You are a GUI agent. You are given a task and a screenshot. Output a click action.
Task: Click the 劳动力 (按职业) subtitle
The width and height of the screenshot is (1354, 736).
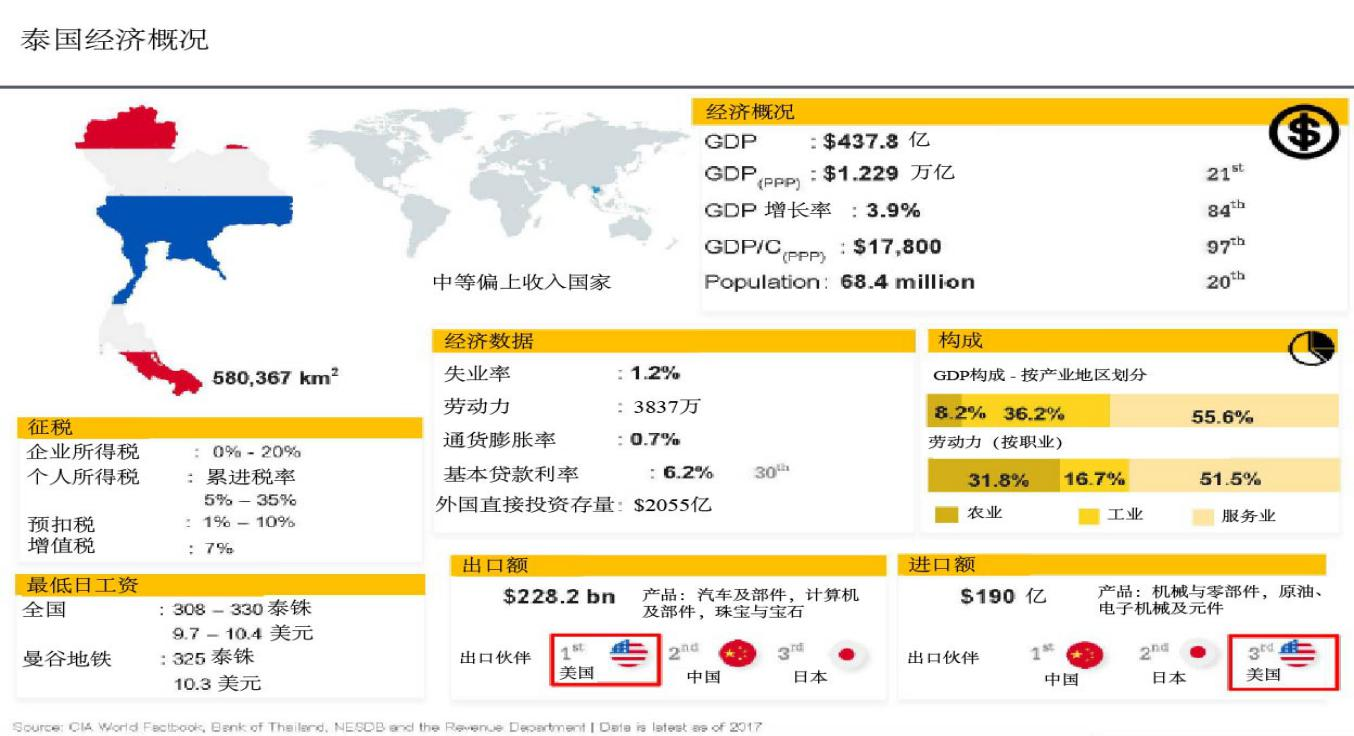pos(996,441)
